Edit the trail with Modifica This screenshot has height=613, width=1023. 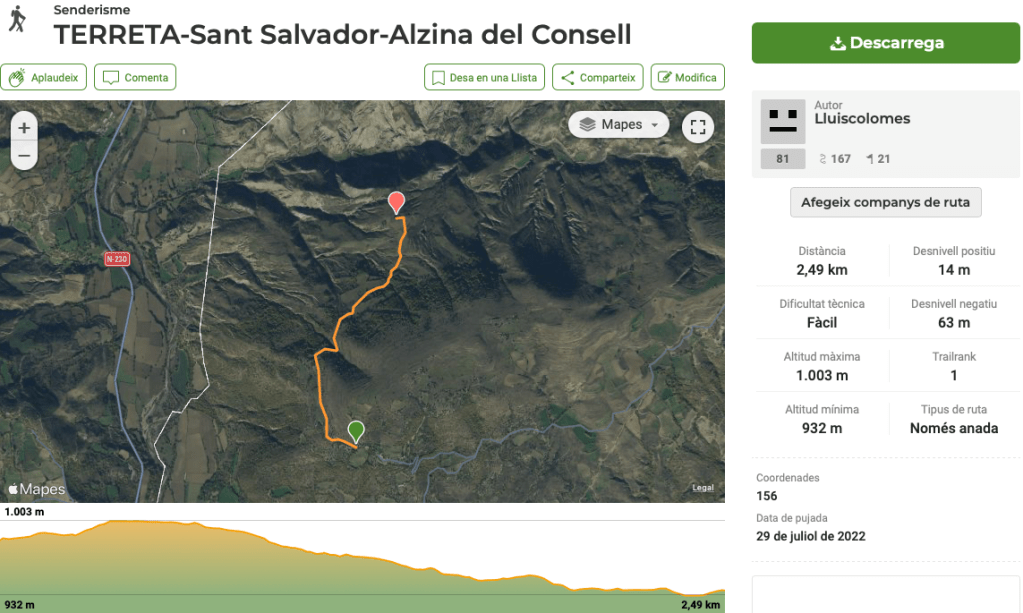coord(687,78)
